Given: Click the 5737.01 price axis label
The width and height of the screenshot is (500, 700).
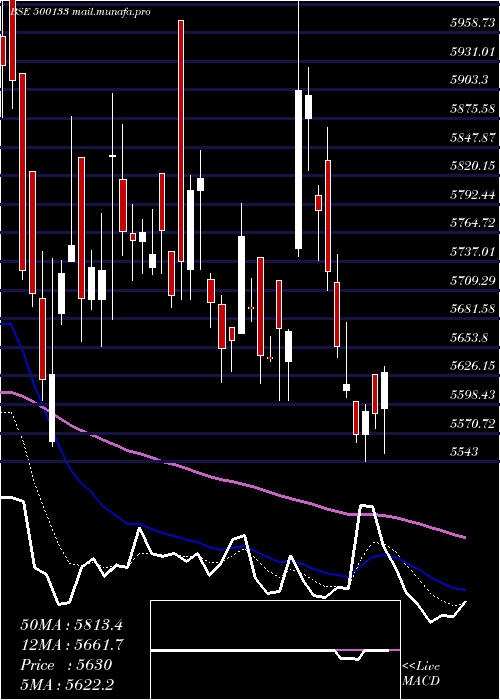Looking at the screenshot, I should pyautogui.click(x=473, y=251).
